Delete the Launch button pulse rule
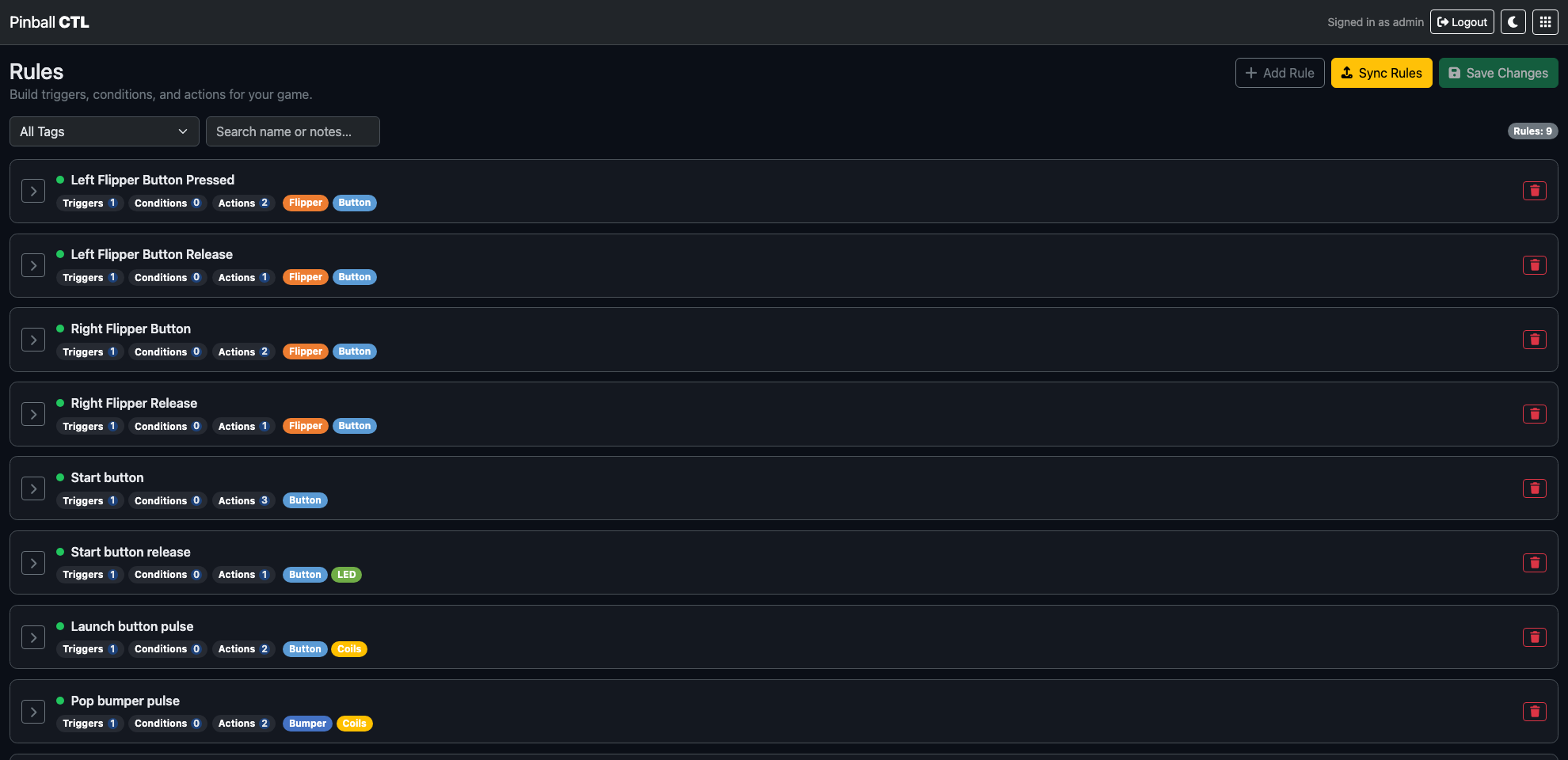 click(1534, 637)
